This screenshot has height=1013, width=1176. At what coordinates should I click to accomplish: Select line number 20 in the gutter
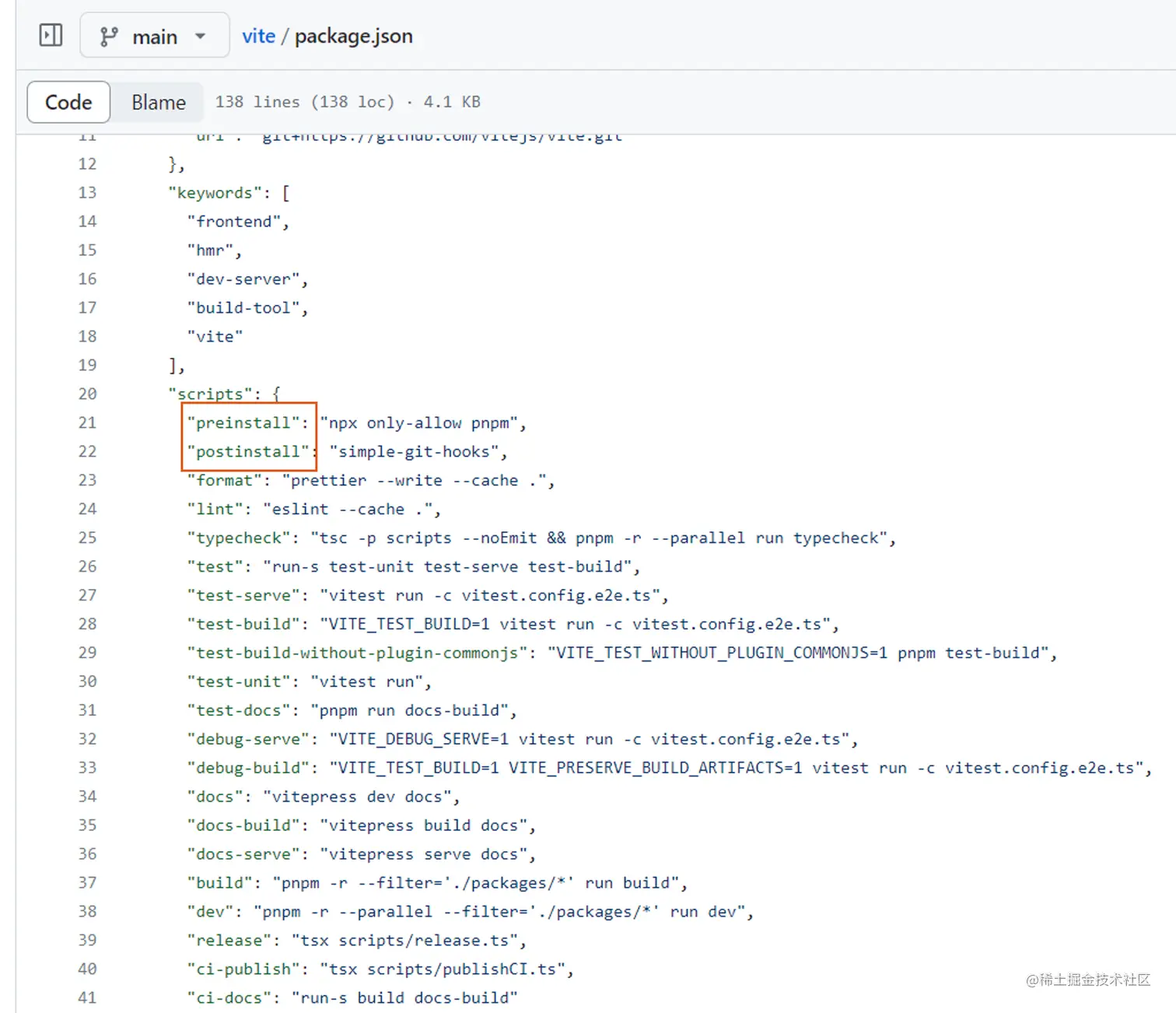pyautogui.click(x=87, y=394)
